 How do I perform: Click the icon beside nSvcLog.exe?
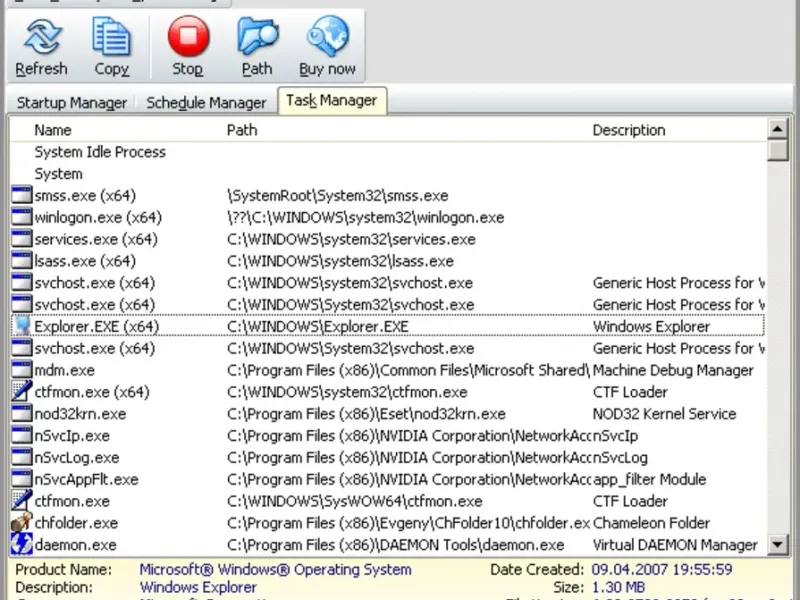(x=21, y=458)
